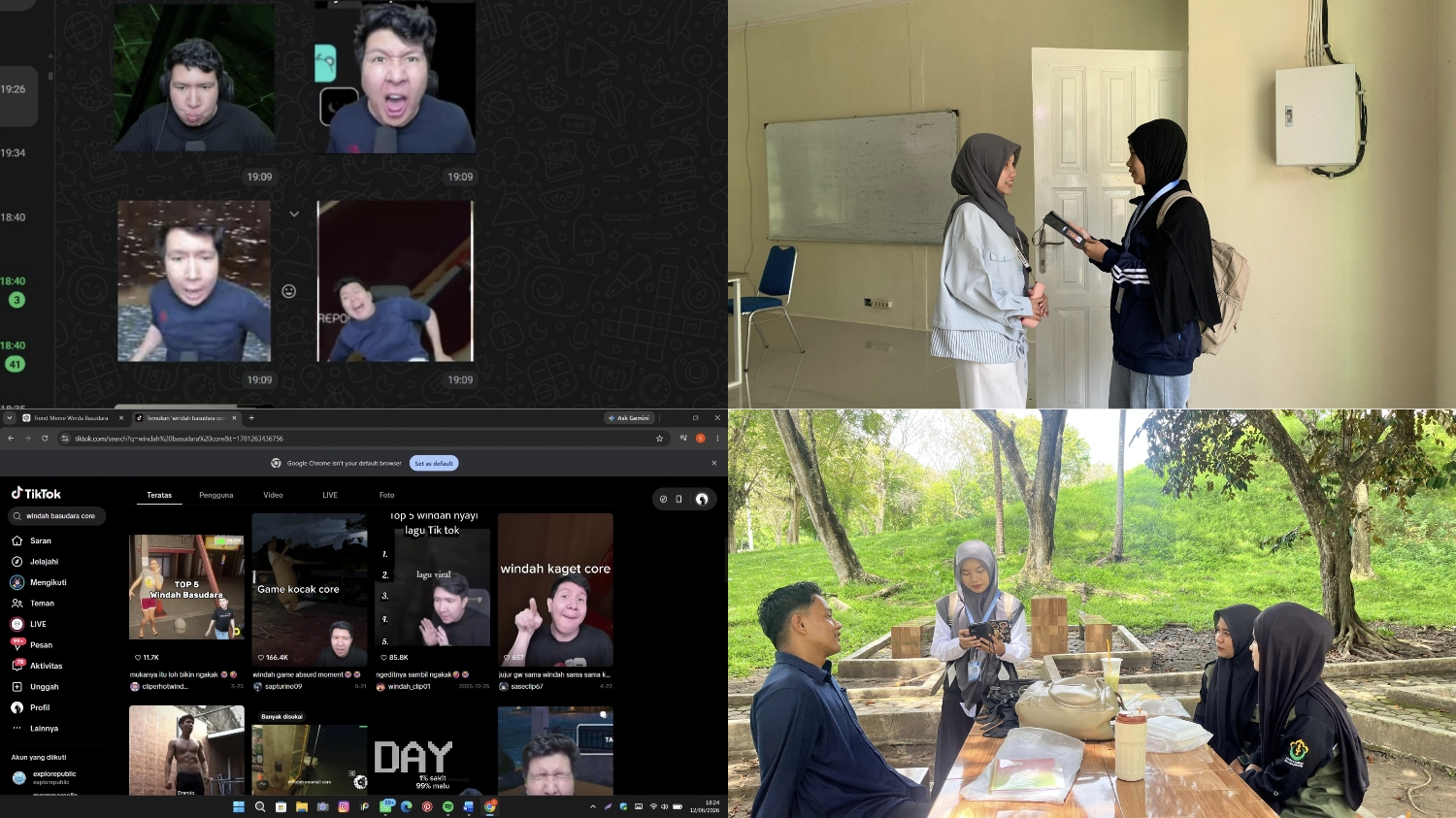Like the video with 11.7K likes

(138, 658)
